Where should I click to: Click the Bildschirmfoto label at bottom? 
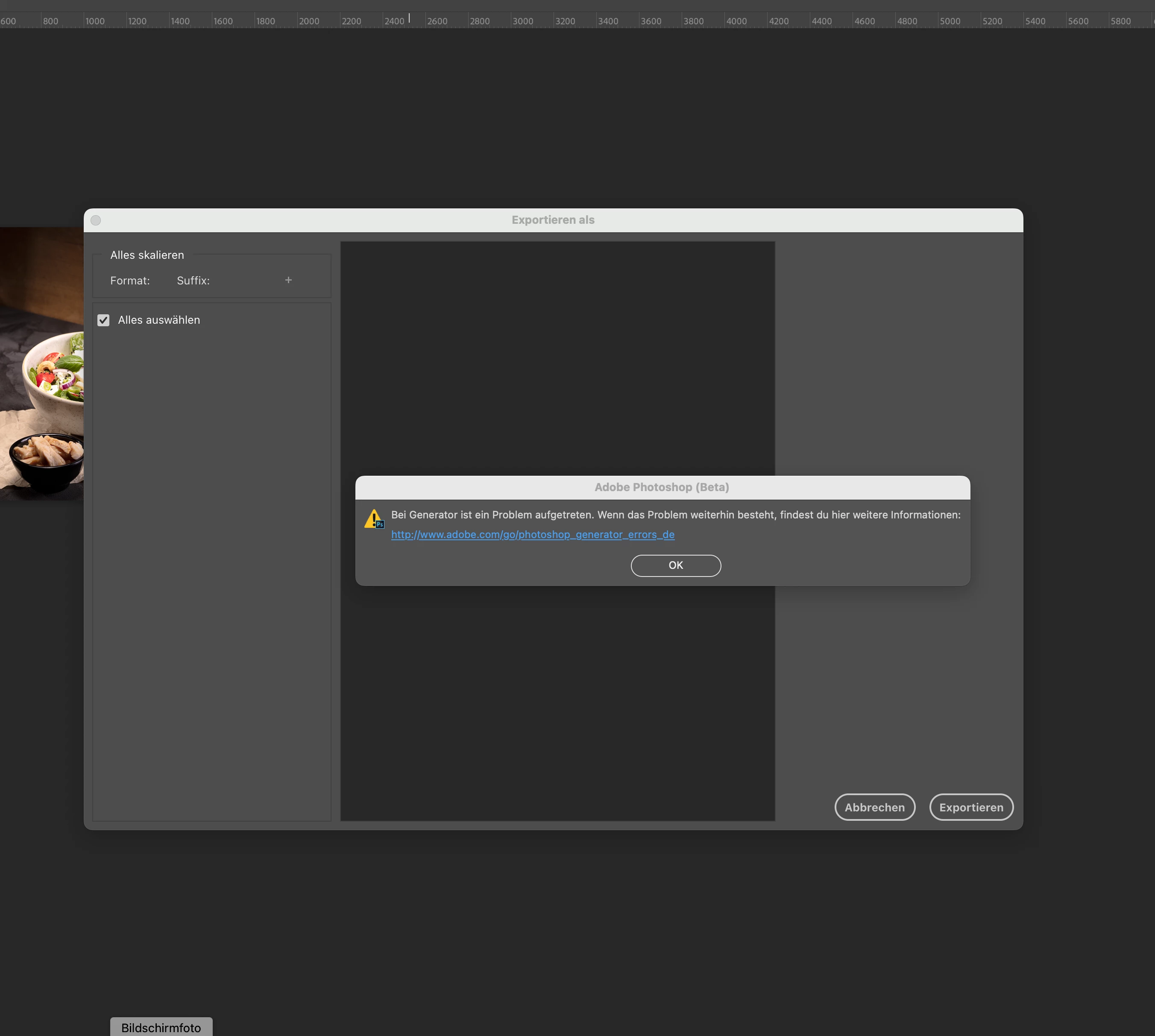[161, 1027]
